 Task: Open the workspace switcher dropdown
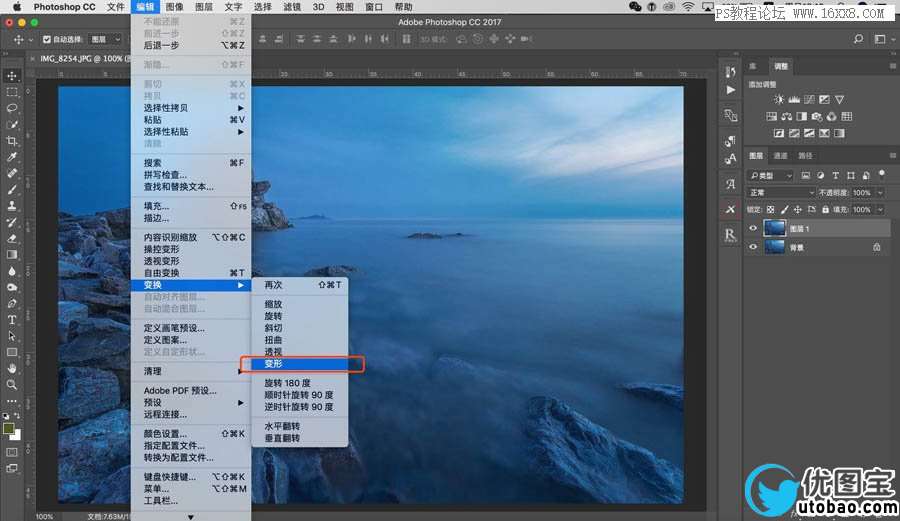coord(883,39)
